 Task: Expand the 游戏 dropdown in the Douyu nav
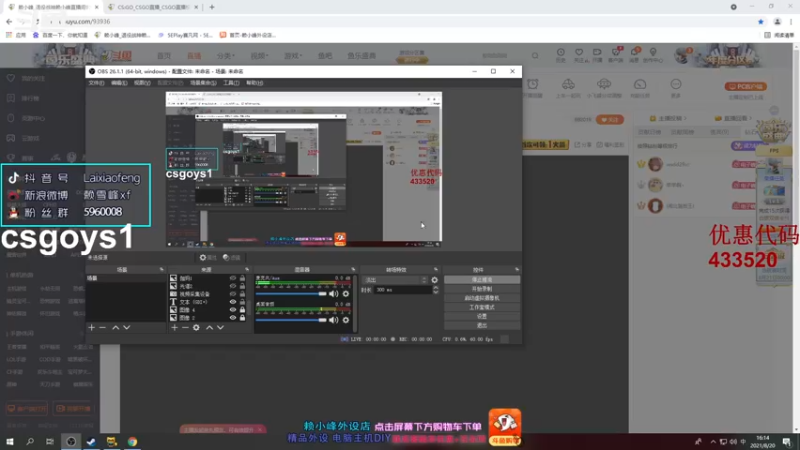point(293,56)
